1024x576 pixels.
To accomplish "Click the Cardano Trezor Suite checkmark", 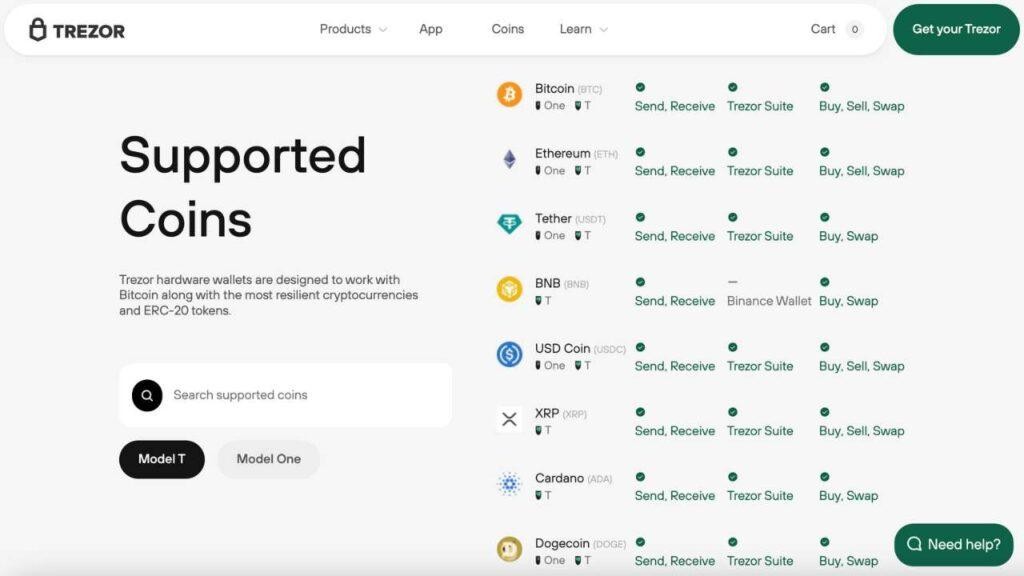I will [x=733, y=477].
